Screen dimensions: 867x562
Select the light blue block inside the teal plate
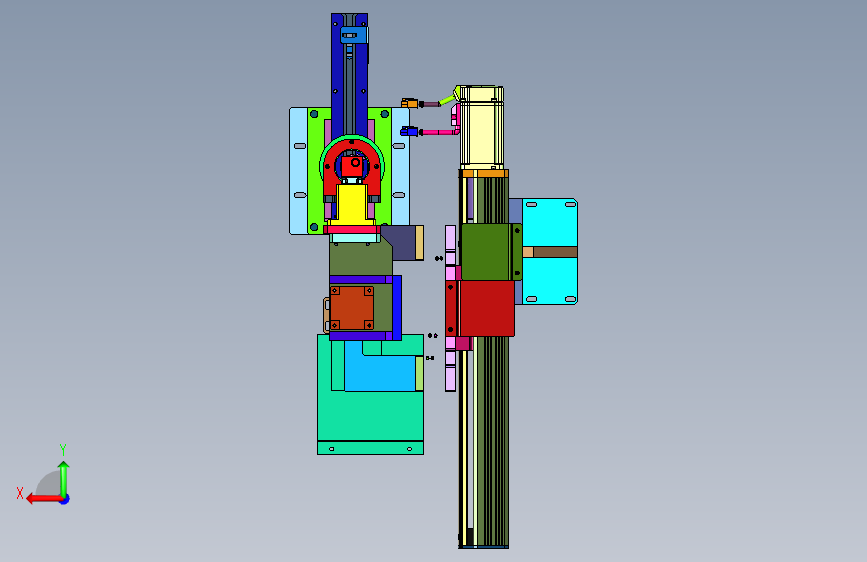point(380,373)
